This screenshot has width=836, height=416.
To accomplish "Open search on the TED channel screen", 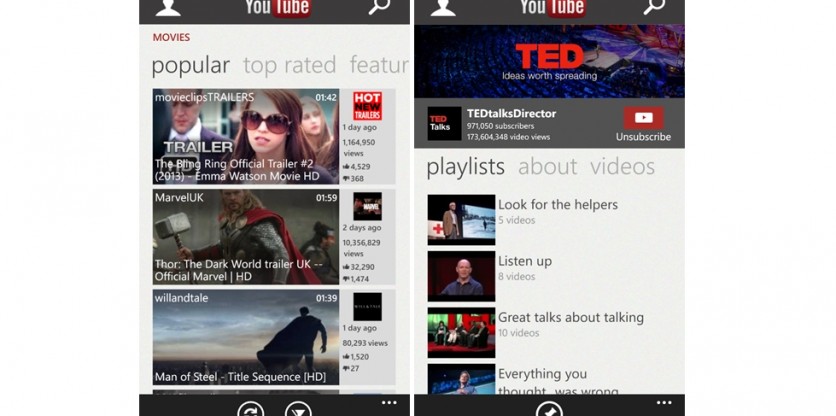I will point(654,8).
